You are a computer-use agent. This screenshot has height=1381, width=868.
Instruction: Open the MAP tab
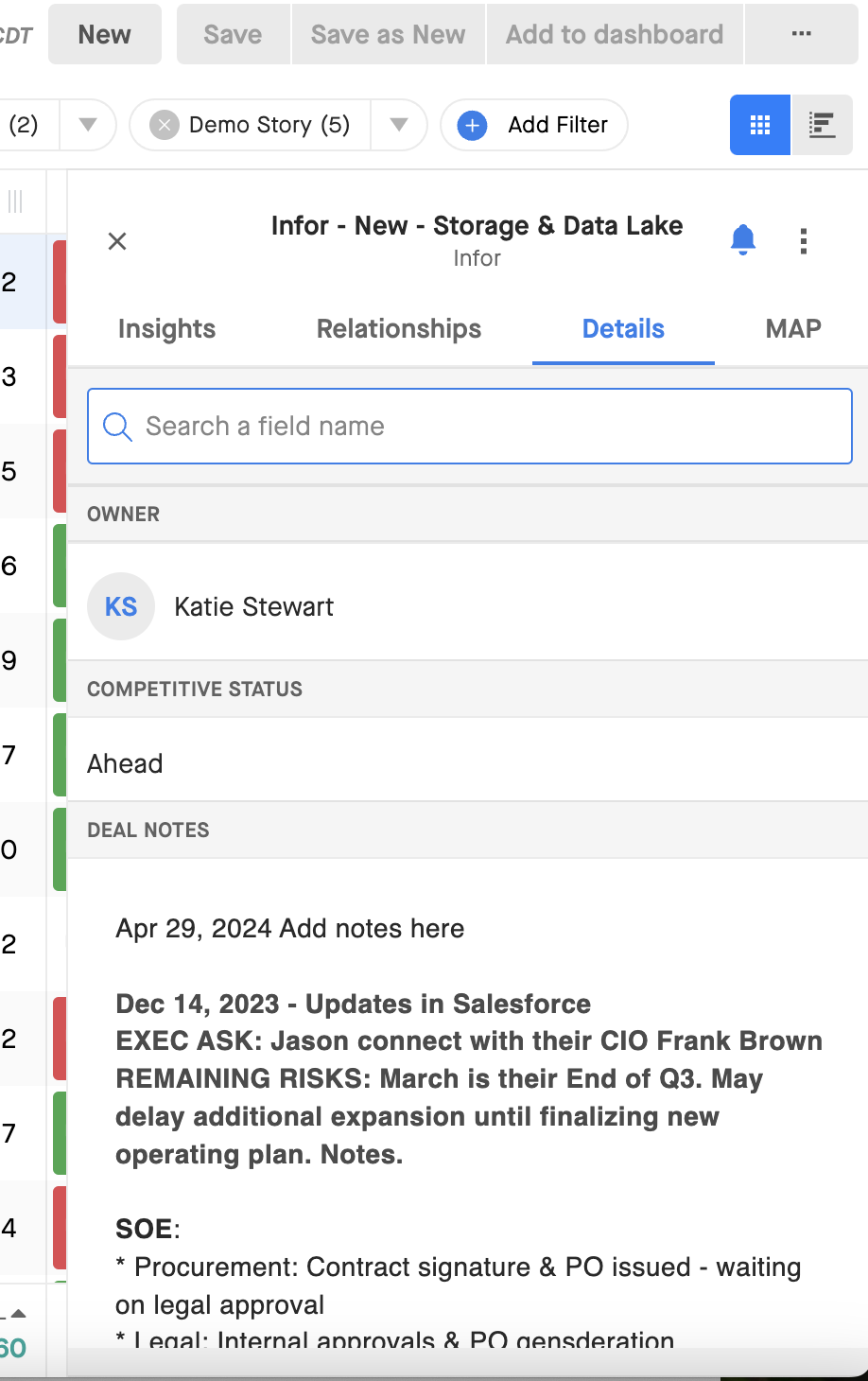[x=791, y=329]
